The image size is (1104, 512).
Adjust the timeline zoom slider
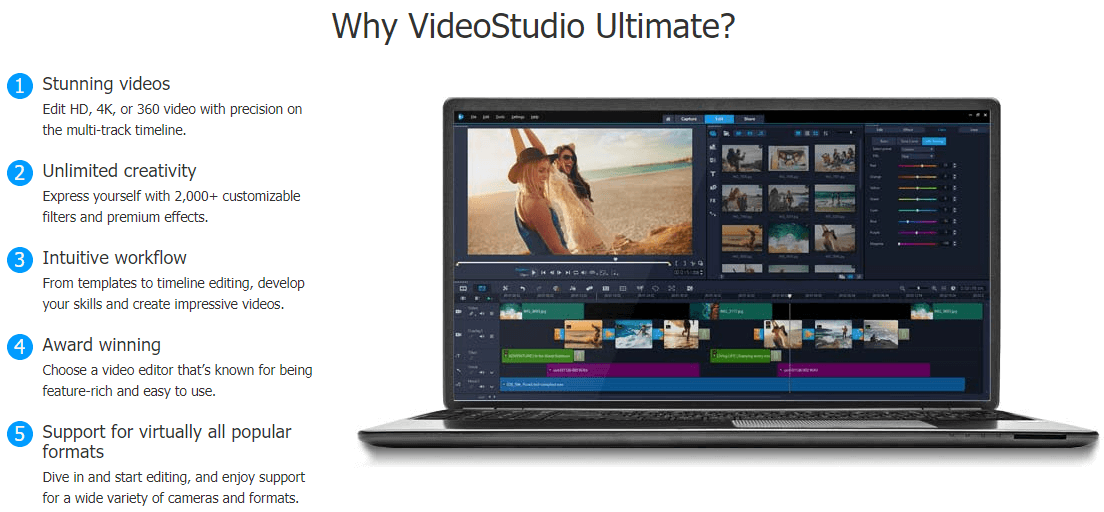pyautogui.click(x=919, y=288)
